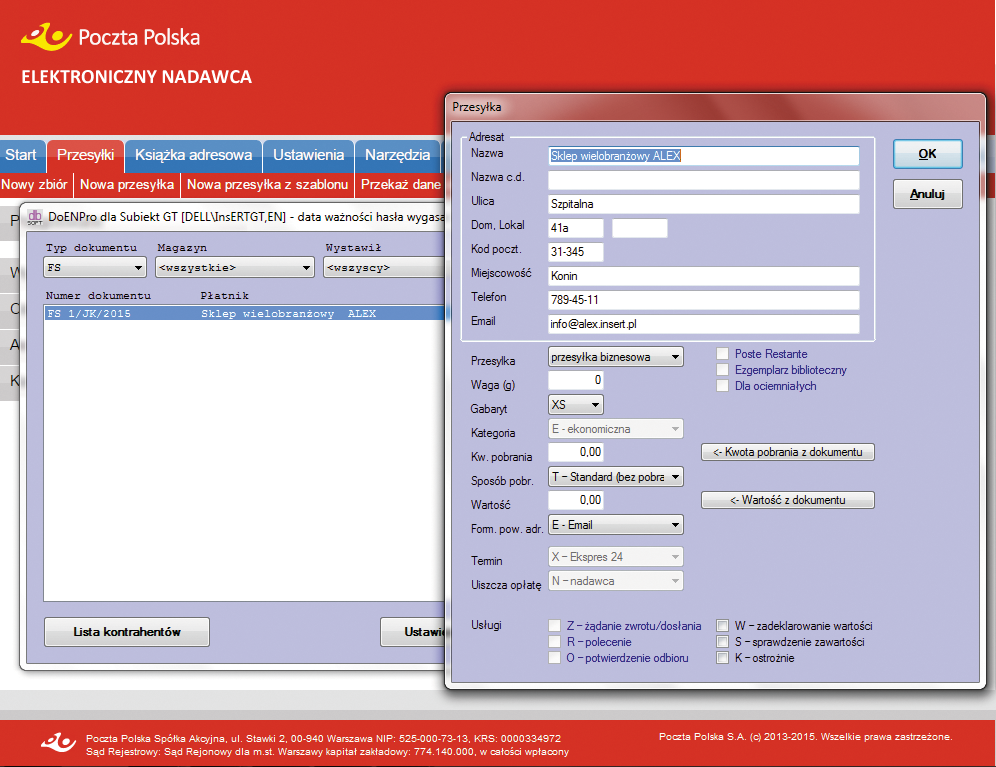Click the Nazwa input field
Screen dimensions: 996x767
[x=704, y=156]
